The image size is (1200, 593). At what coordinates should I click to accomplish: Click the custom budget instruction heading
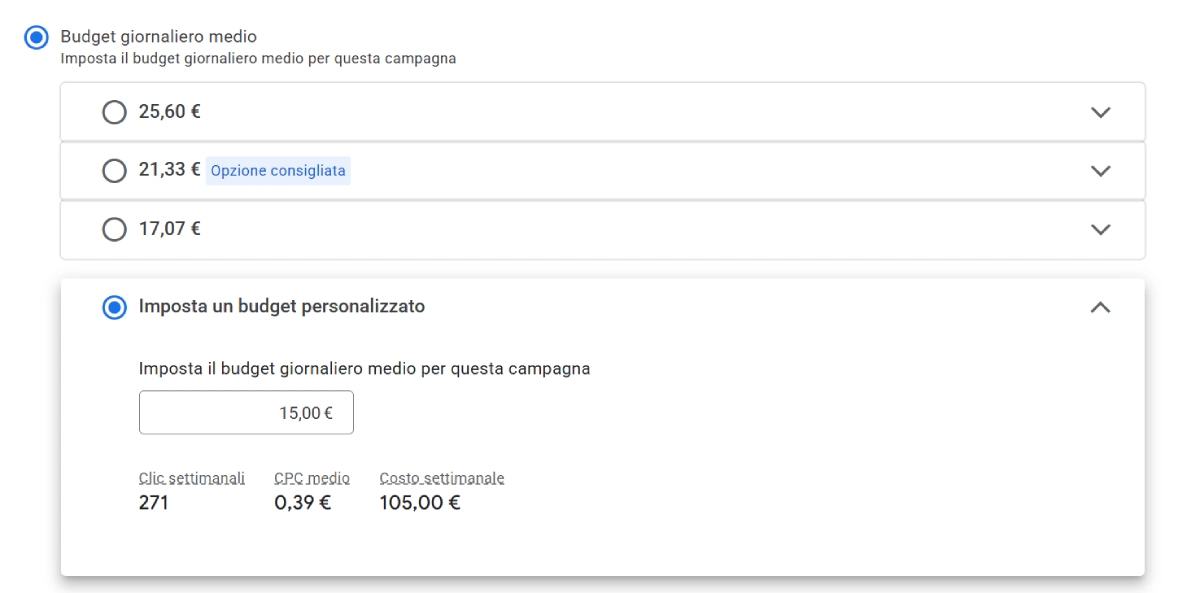point(364,368)
